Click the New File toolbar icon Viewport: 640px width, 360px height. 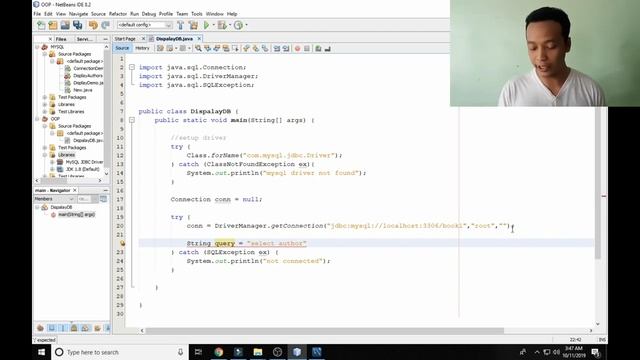pyautogui.click(x=41, y=25)
